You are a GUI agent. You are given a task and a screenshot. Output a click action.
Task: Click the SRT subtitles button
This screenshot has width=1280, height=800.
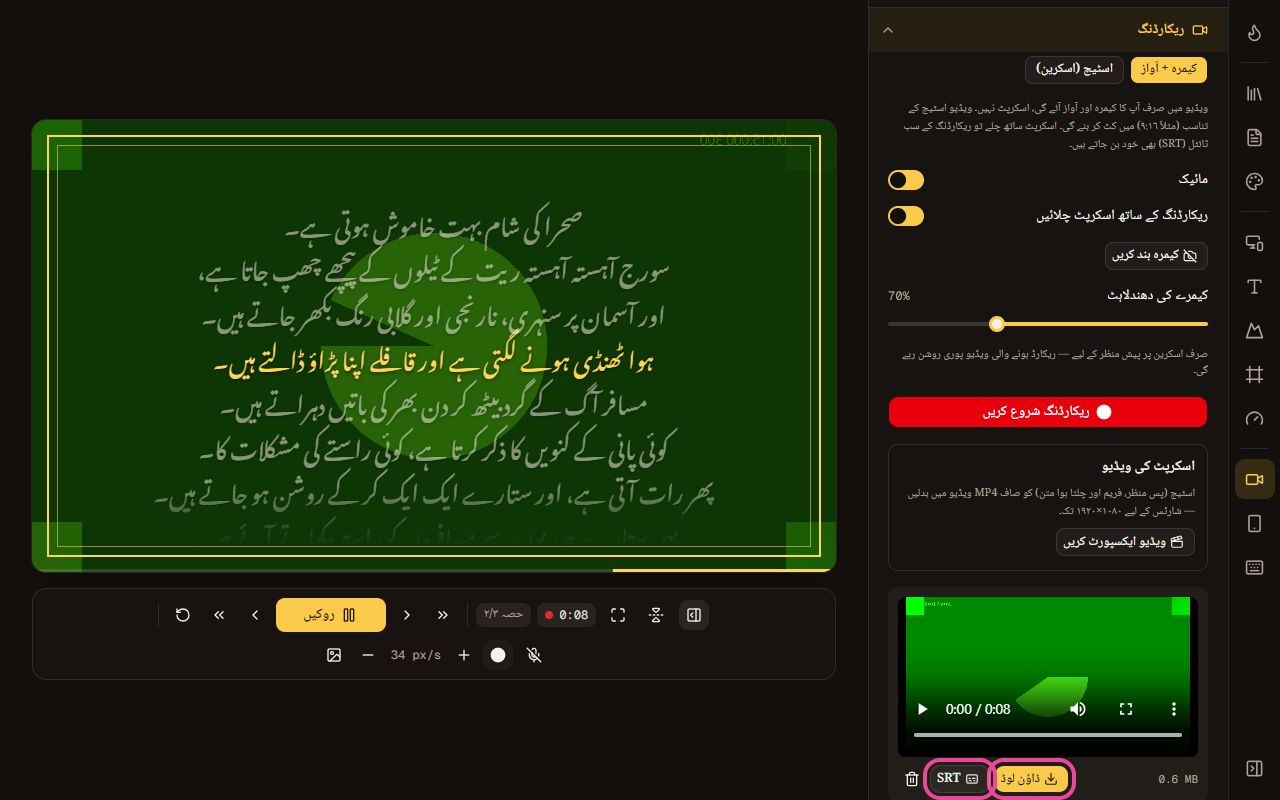pos(957,779)
